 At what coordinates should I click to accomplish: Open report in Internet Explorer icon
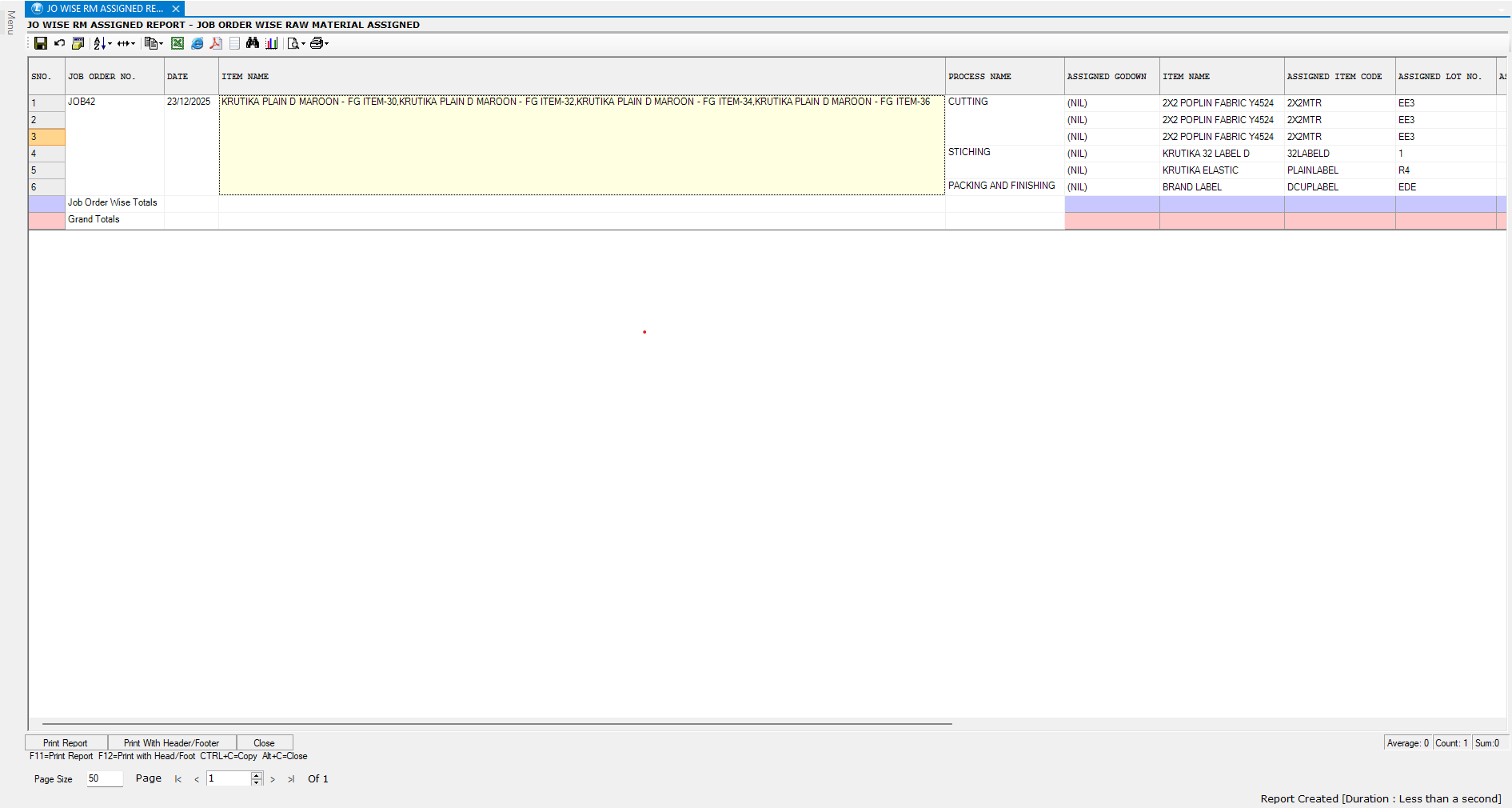197,43
